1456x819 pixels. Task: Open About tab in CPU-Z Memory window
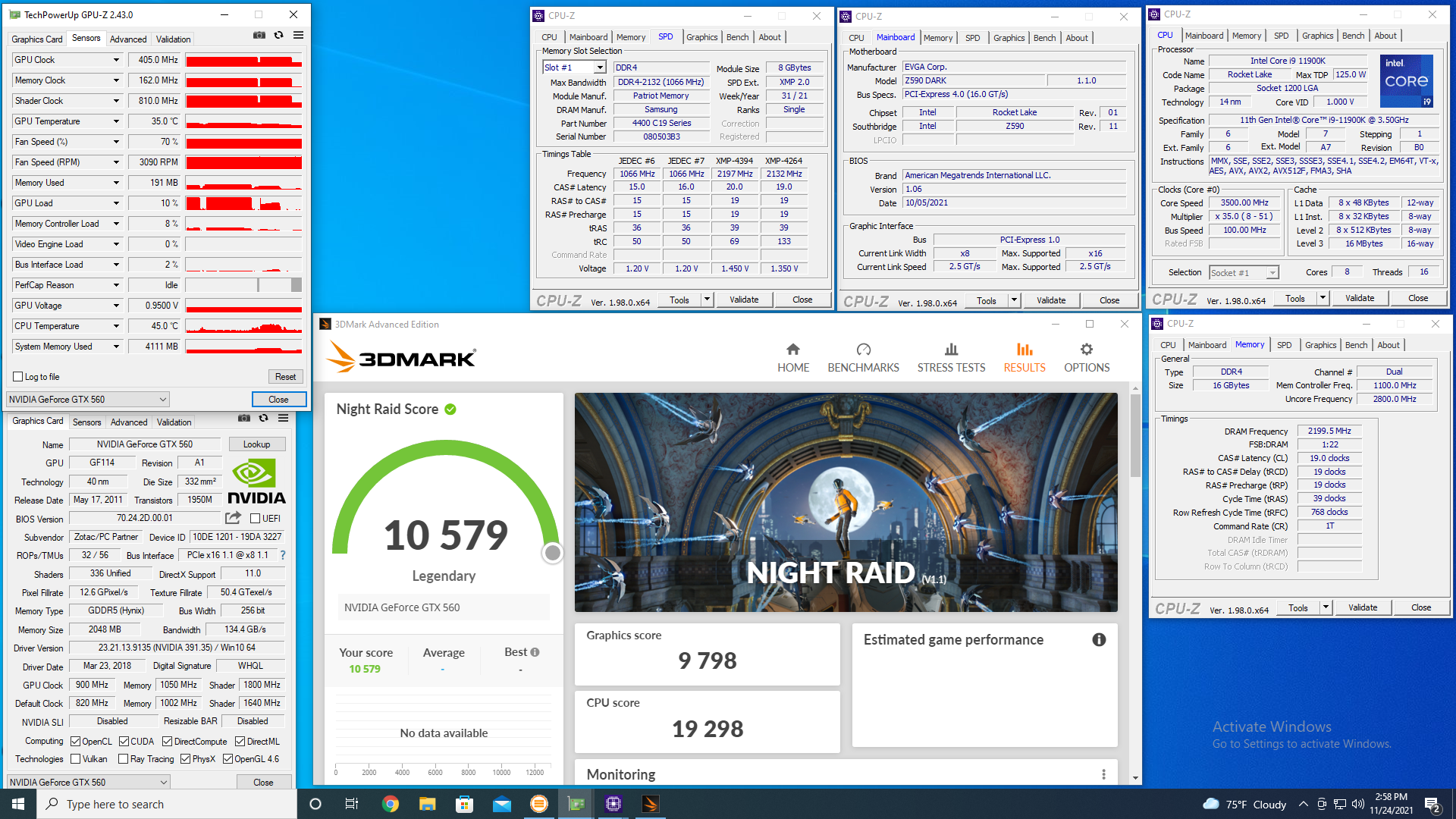[1389, 345]
